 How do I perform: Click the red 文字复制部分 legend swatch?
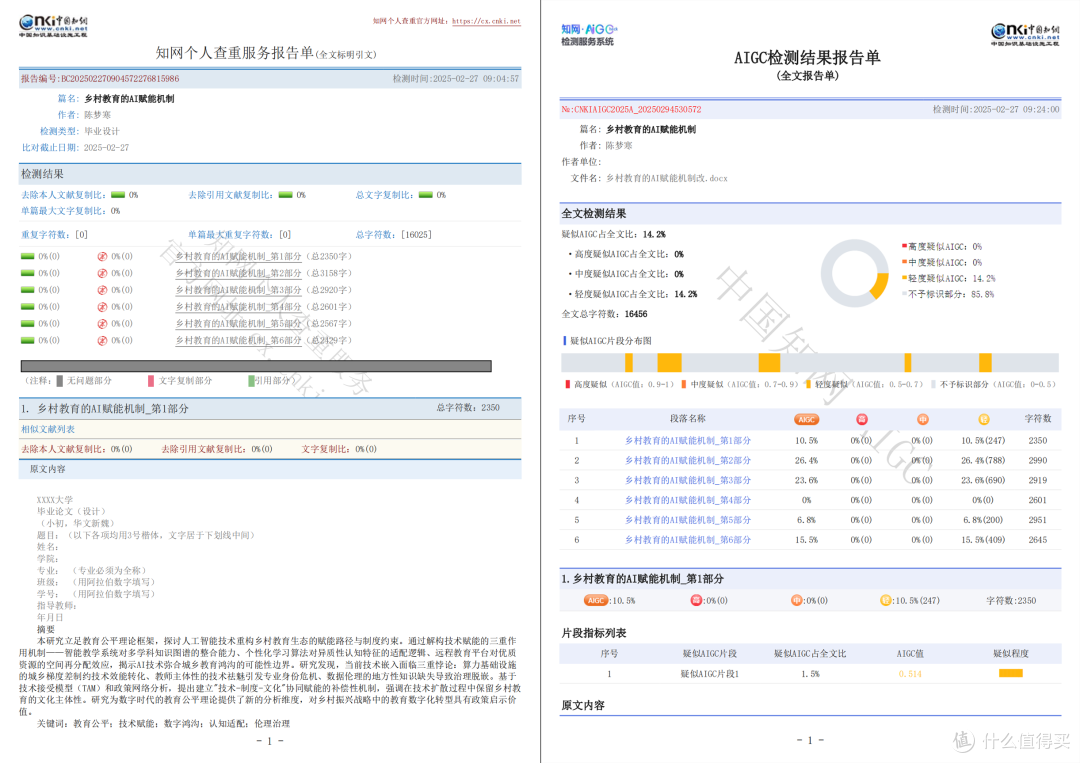coord(151,381)
